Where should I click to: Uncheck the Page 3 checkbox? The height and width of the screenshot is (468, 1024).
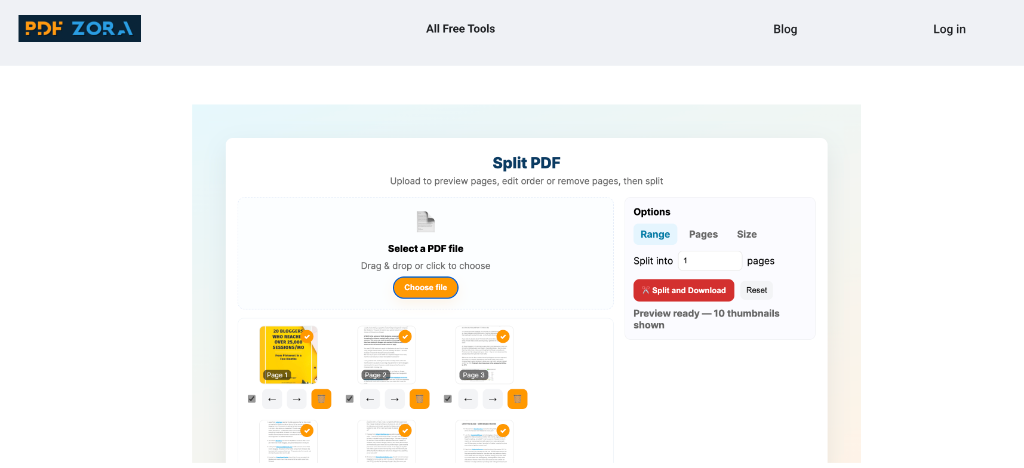[447, 399]
